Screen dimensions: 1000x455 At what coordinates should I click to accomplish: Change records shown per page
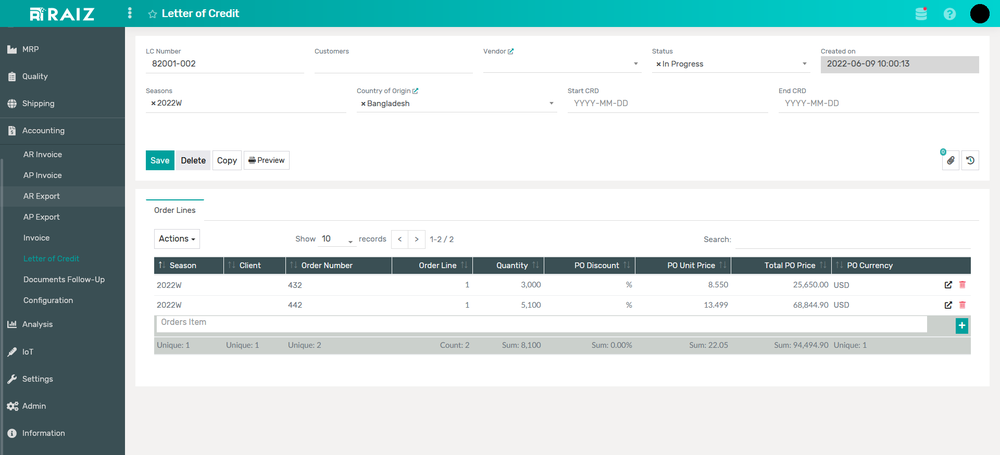click(x=337, y=239)
